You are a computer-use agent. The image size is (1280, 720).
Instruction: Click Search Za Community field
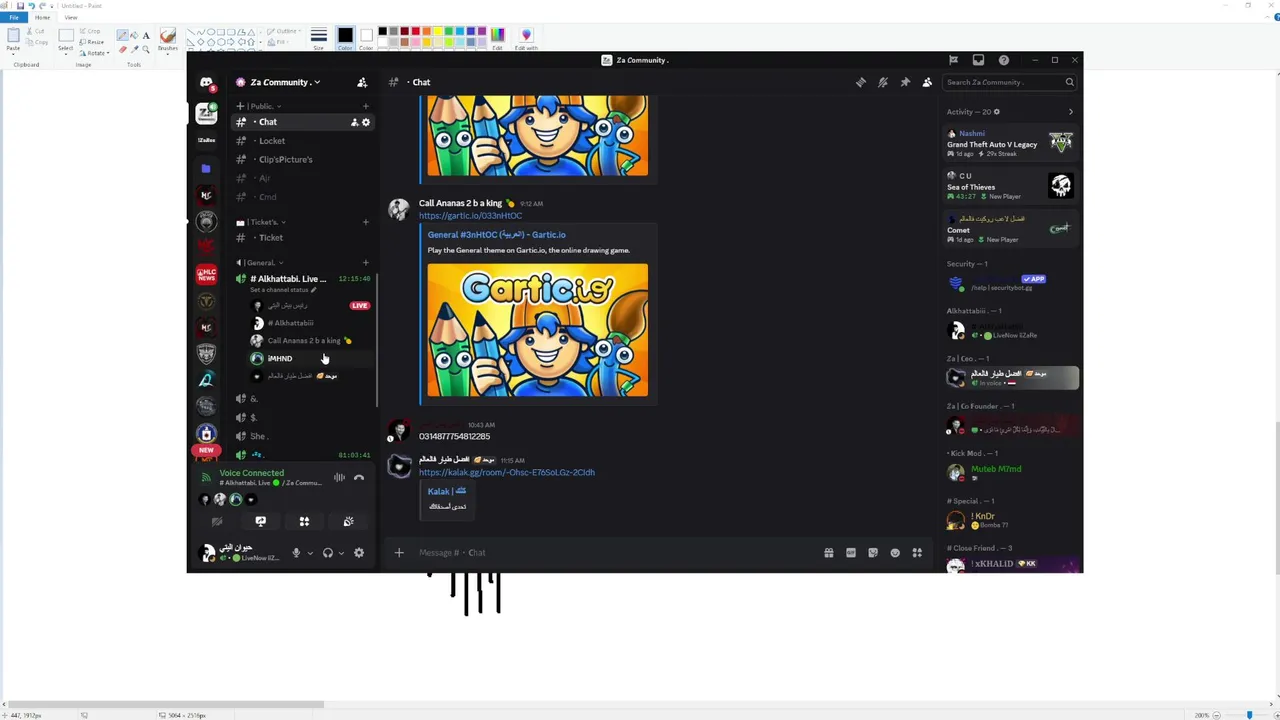pos(1010,82)
